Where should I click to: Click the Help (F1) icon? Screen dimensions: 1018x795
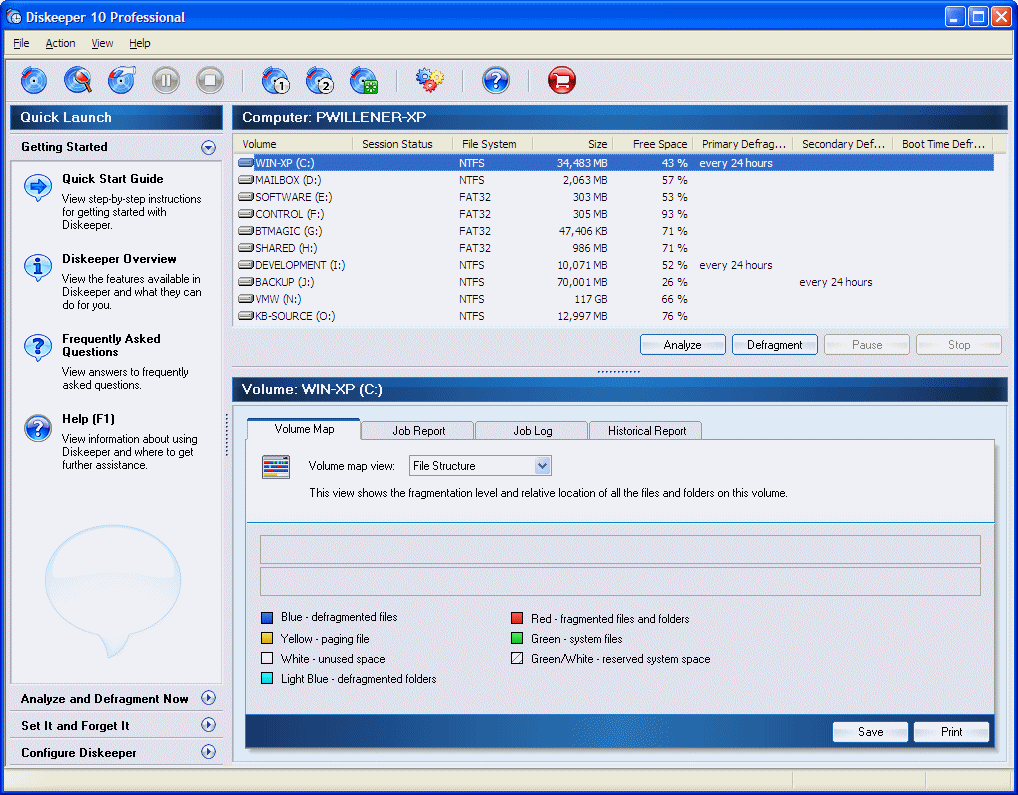(38, 428)
